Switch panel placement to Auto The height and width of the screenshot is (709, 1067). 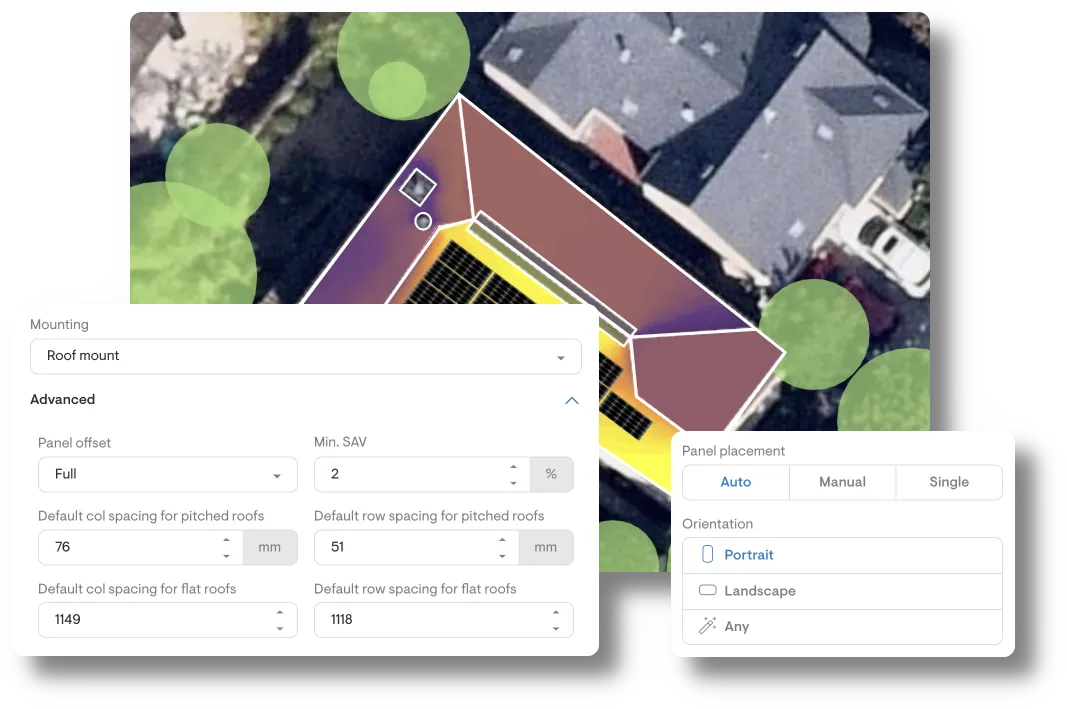[x=736, y=482]
